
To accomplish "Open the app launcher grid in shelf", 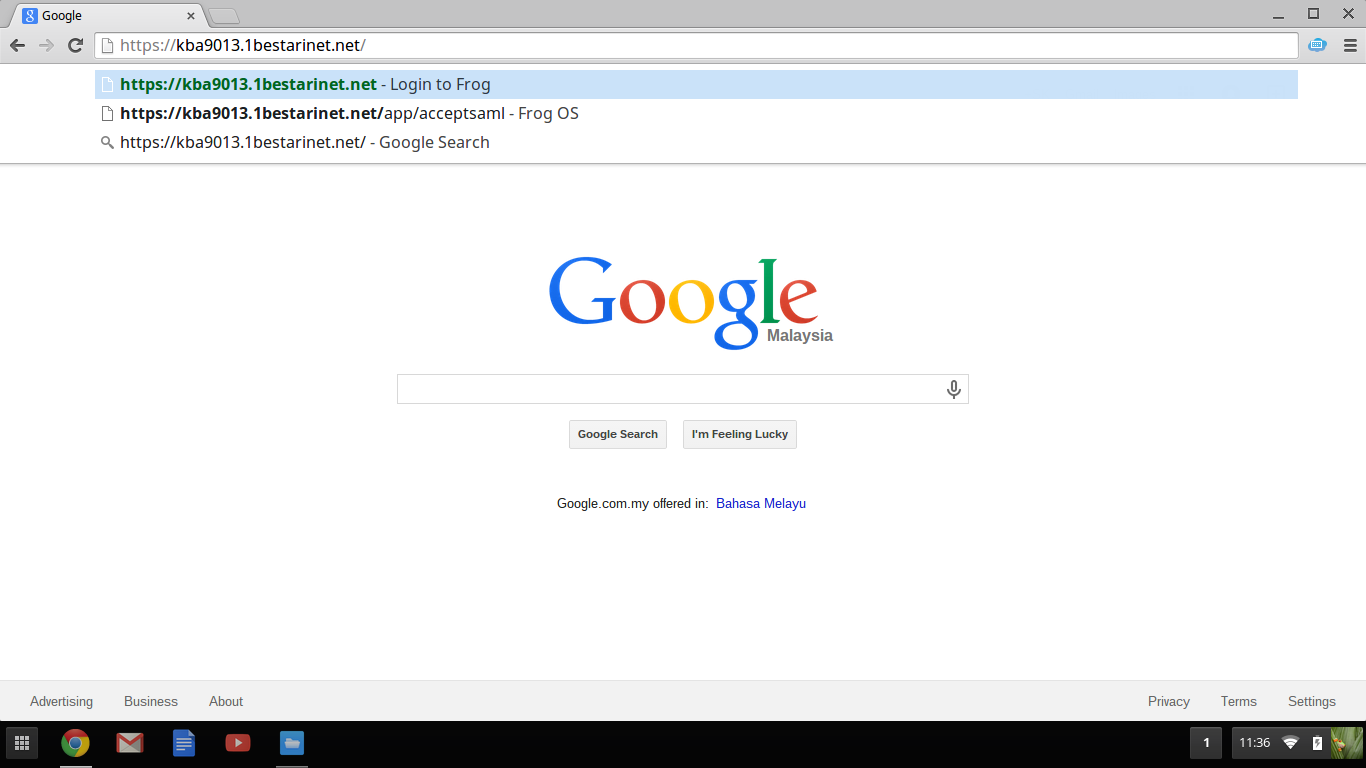I will [22, 743].
